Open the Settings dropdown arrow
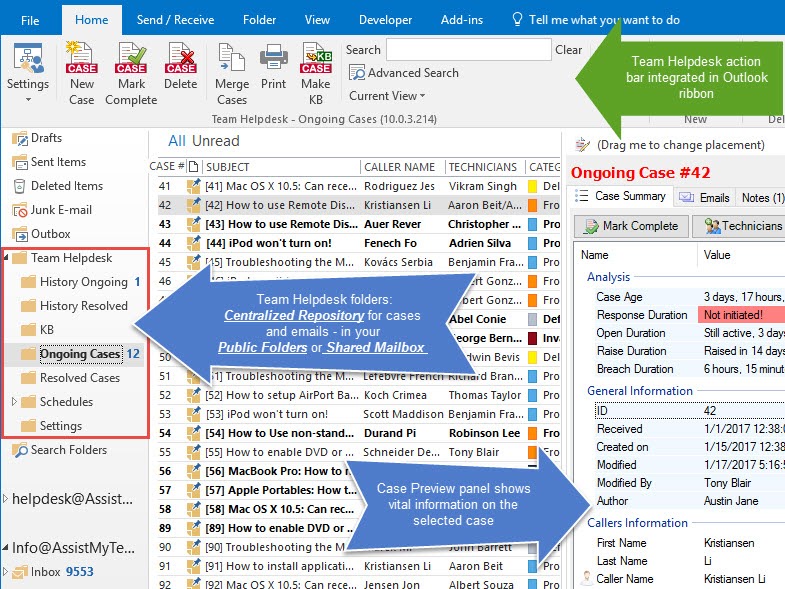The image size is (785, 589). [x=28, y=100]
